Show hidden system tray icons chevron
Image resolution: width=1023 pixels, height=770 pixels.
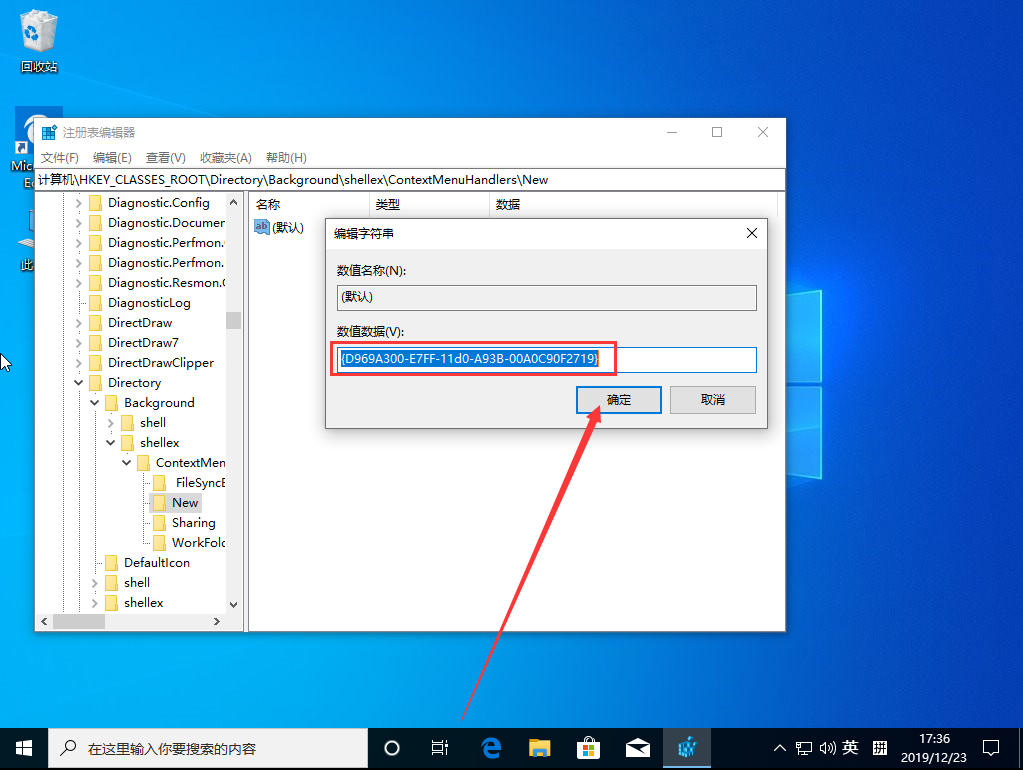pyautogui.click(x=779, y=747)
